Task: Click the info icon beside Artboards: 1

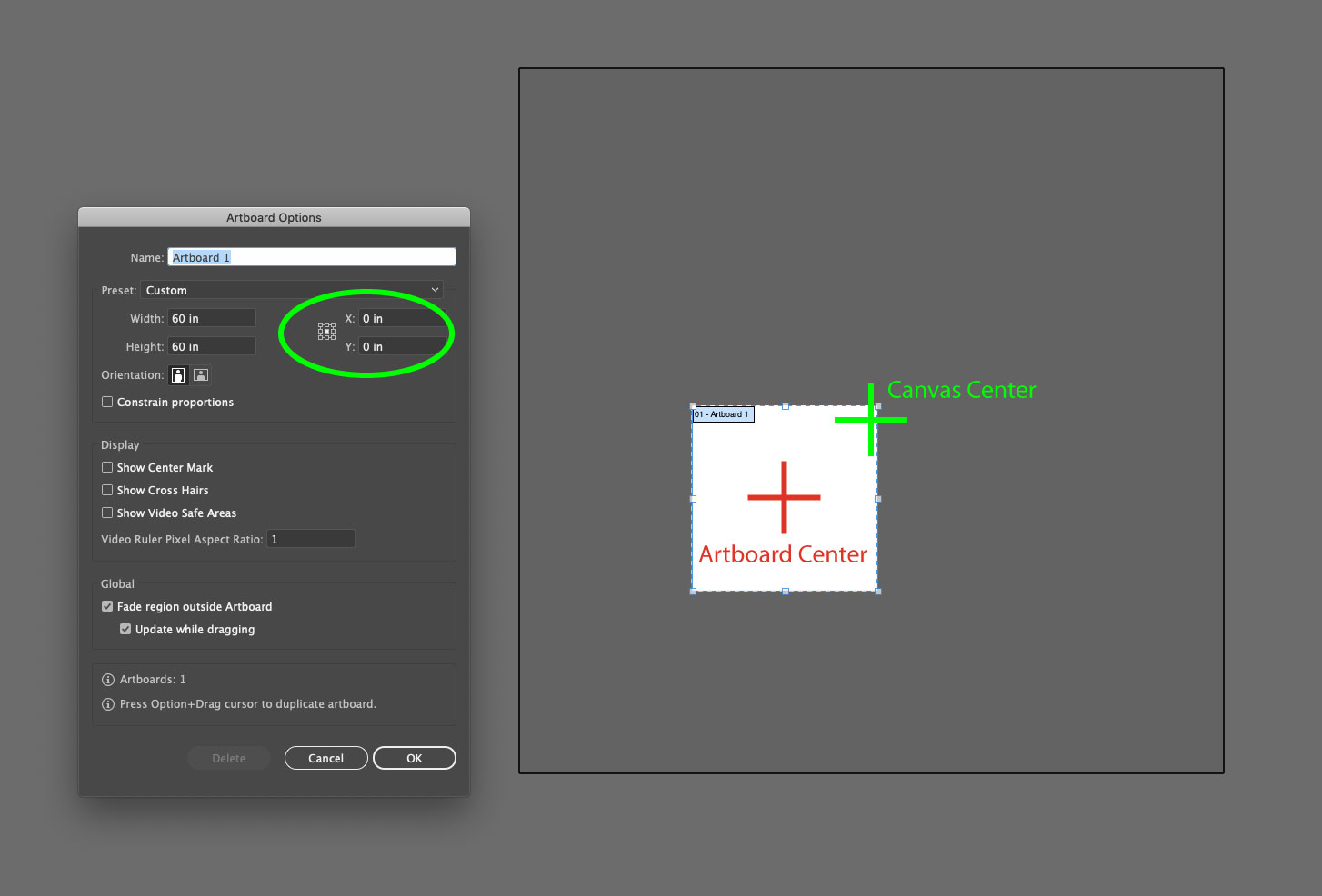Action: tap(108, 679)
